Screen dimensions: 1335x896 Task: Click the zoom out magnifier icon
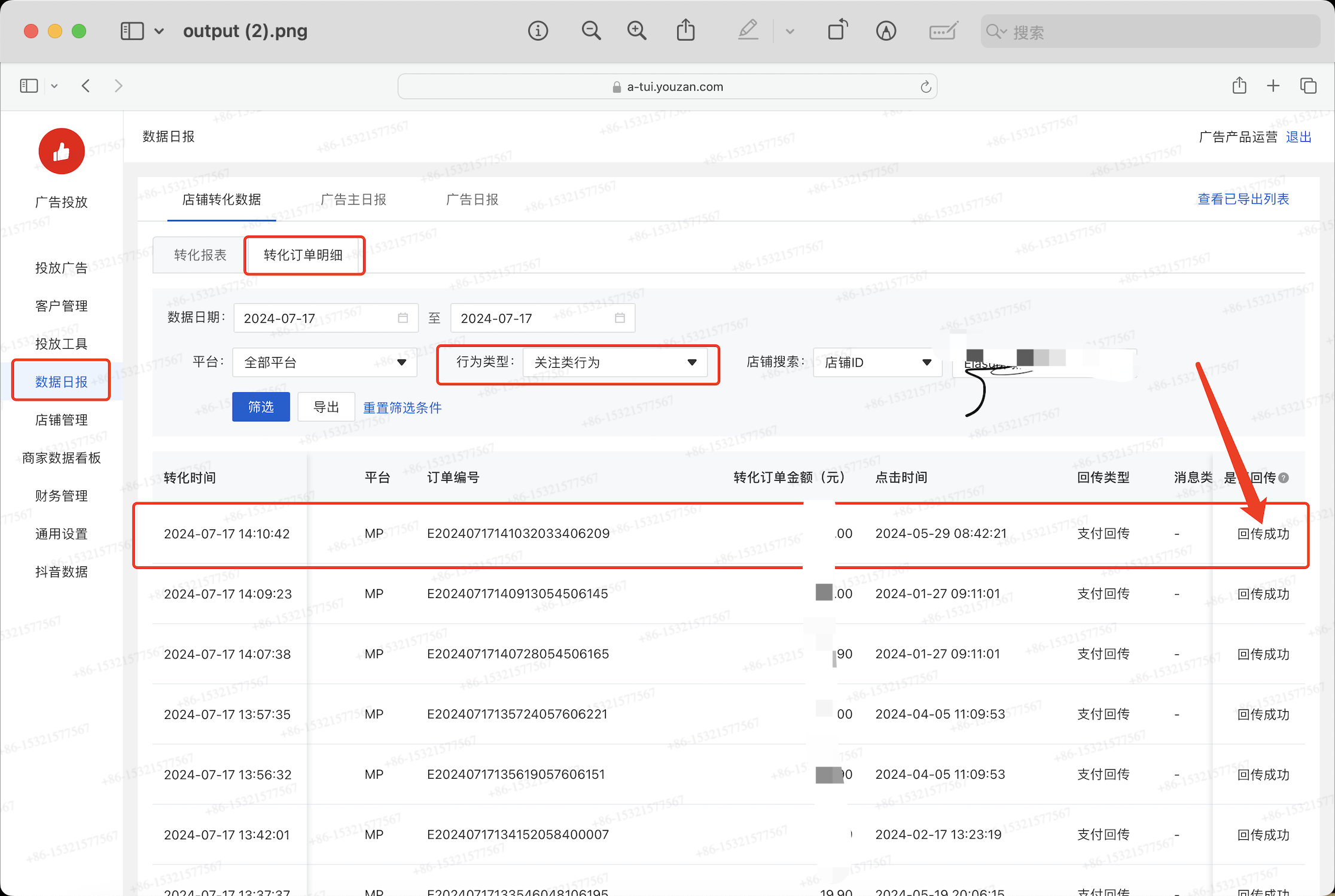[591, 31]
